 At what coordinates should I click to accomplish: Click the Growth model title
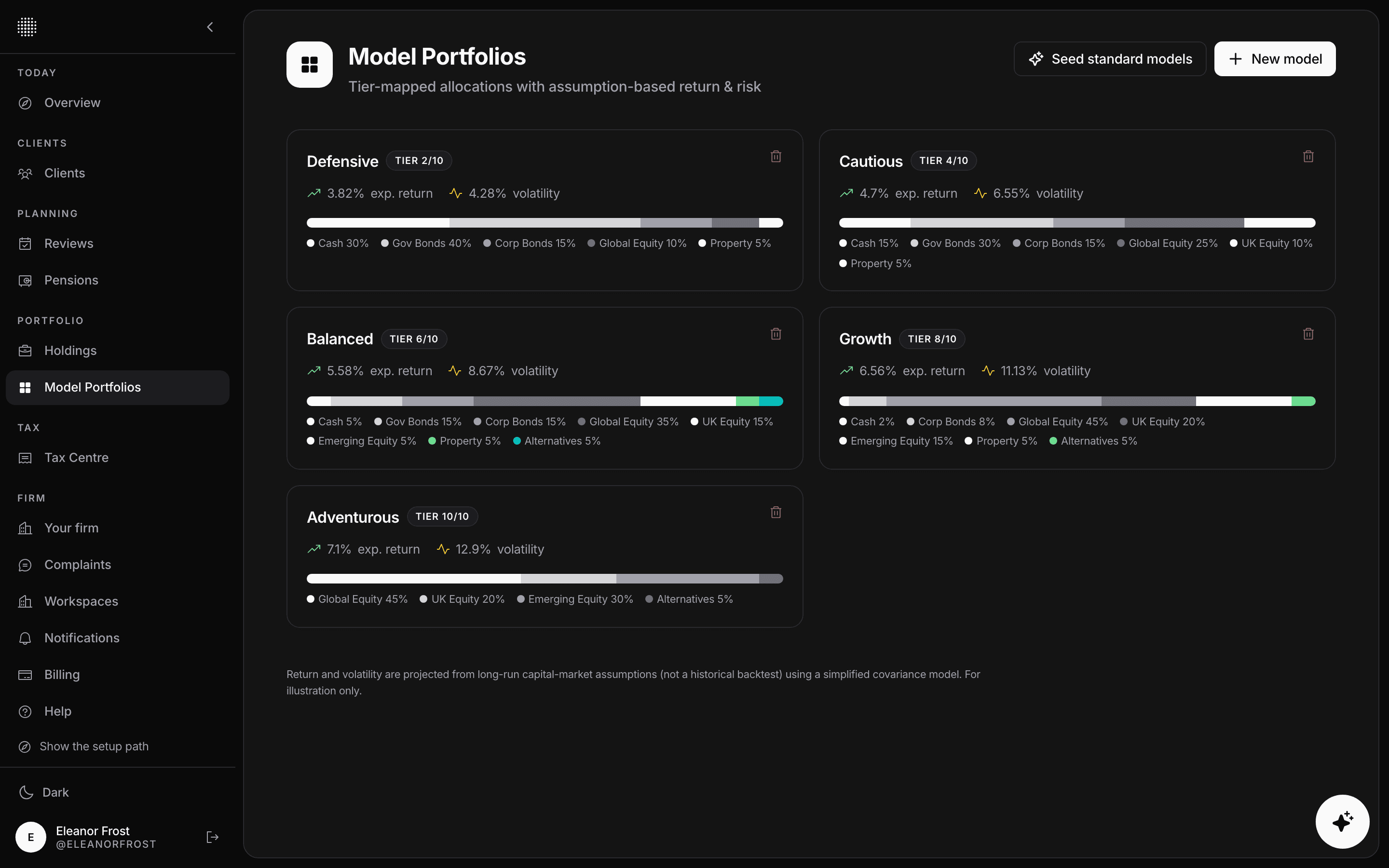click(x=865, y=339)
